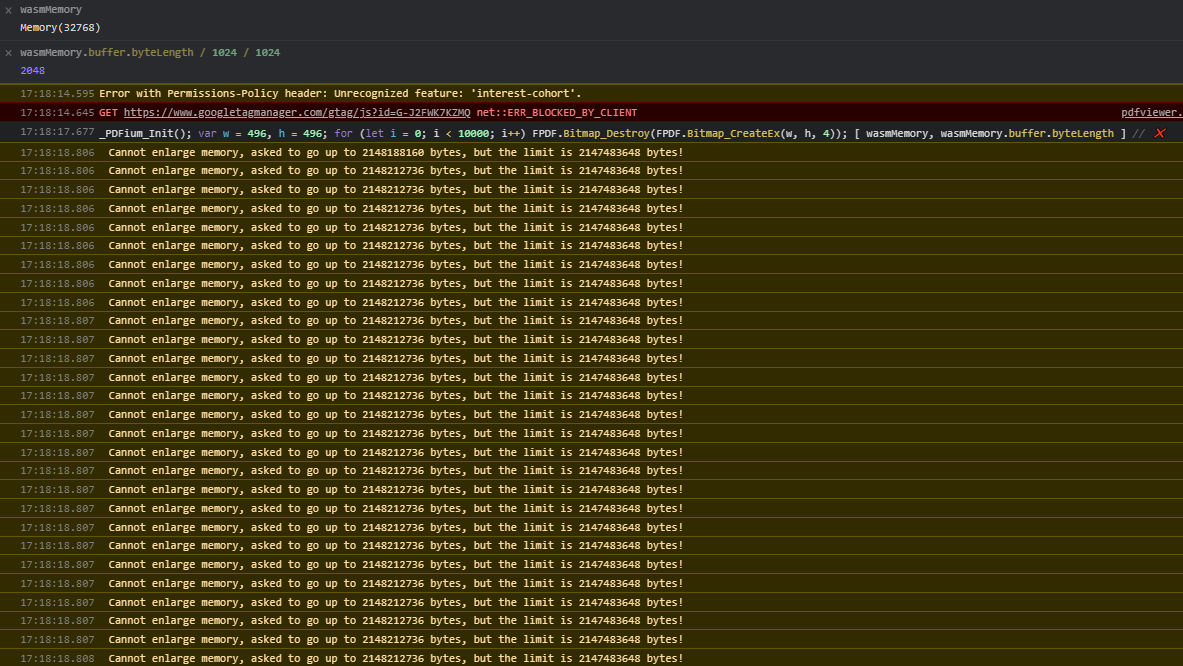Open the googletagmanager.com gtag URL link
Image resolution: width=1183 pixels, height=666 pixels.
point(297,112)
